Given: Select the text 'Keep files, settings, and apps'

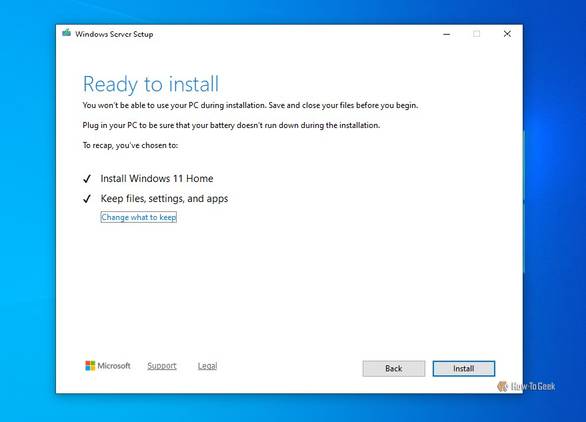Looking at the screenshot, I should [164, 198].
